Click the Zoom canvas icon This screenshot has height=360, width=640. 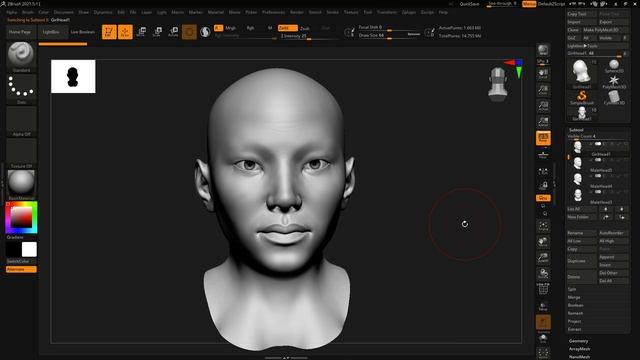point(543,90)
